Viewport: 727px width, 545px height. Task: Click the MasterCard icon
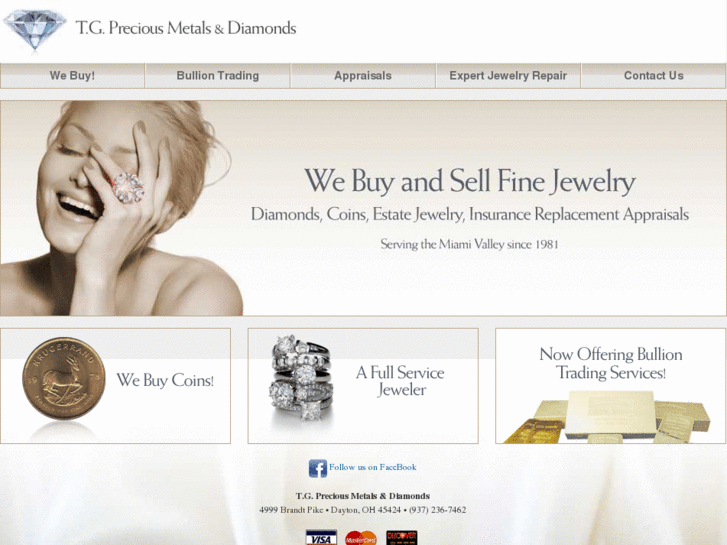(361, 538)
